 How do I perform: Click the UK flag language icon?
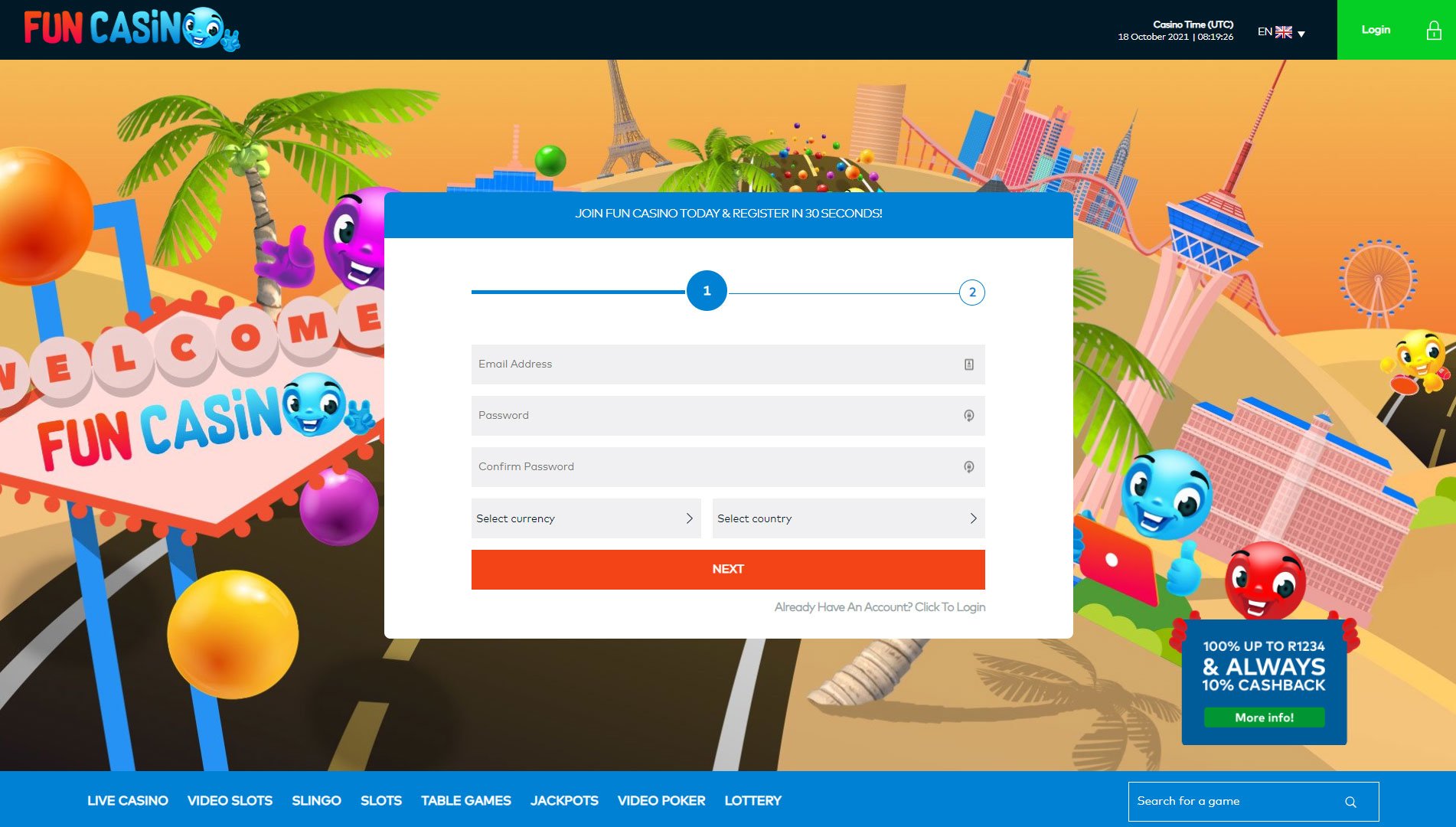pyautogui.click(x=1284, y=32)
